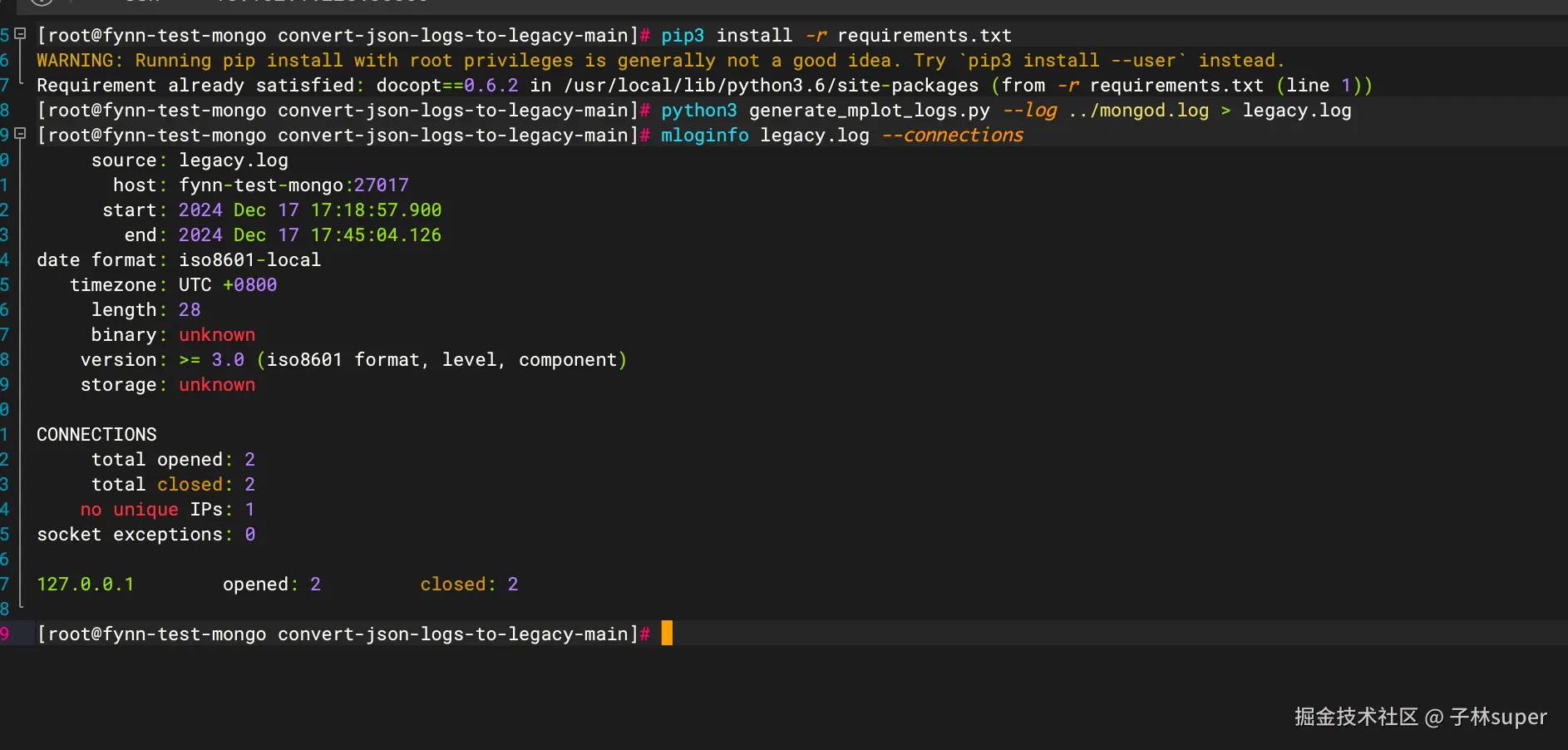Click the host port 27017 value
The image size is (1568, 750).
coord(382,185)
